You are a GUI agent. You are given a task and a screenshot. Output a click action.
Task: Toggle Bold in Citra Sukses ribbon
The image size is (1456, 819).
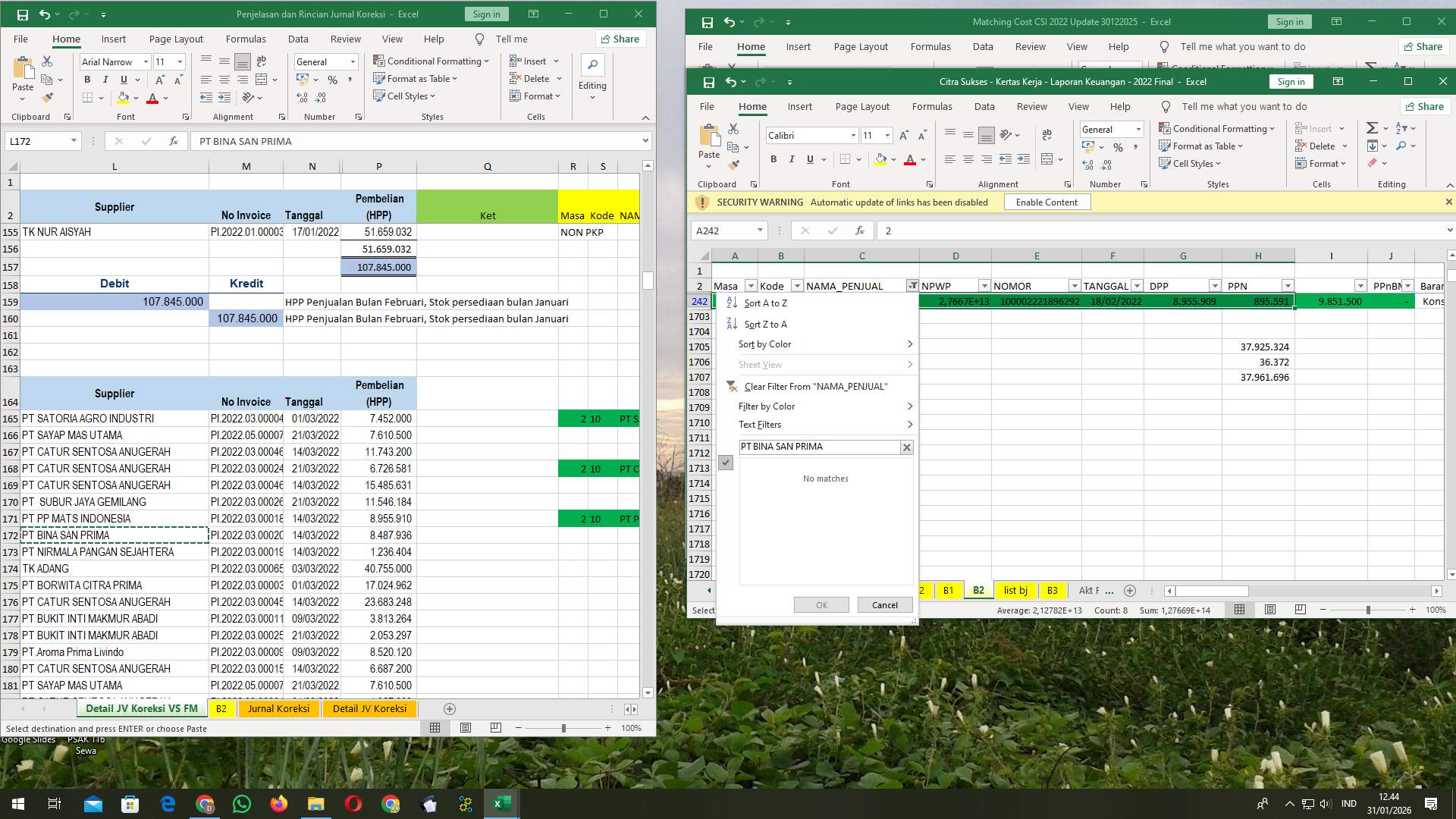773,159
